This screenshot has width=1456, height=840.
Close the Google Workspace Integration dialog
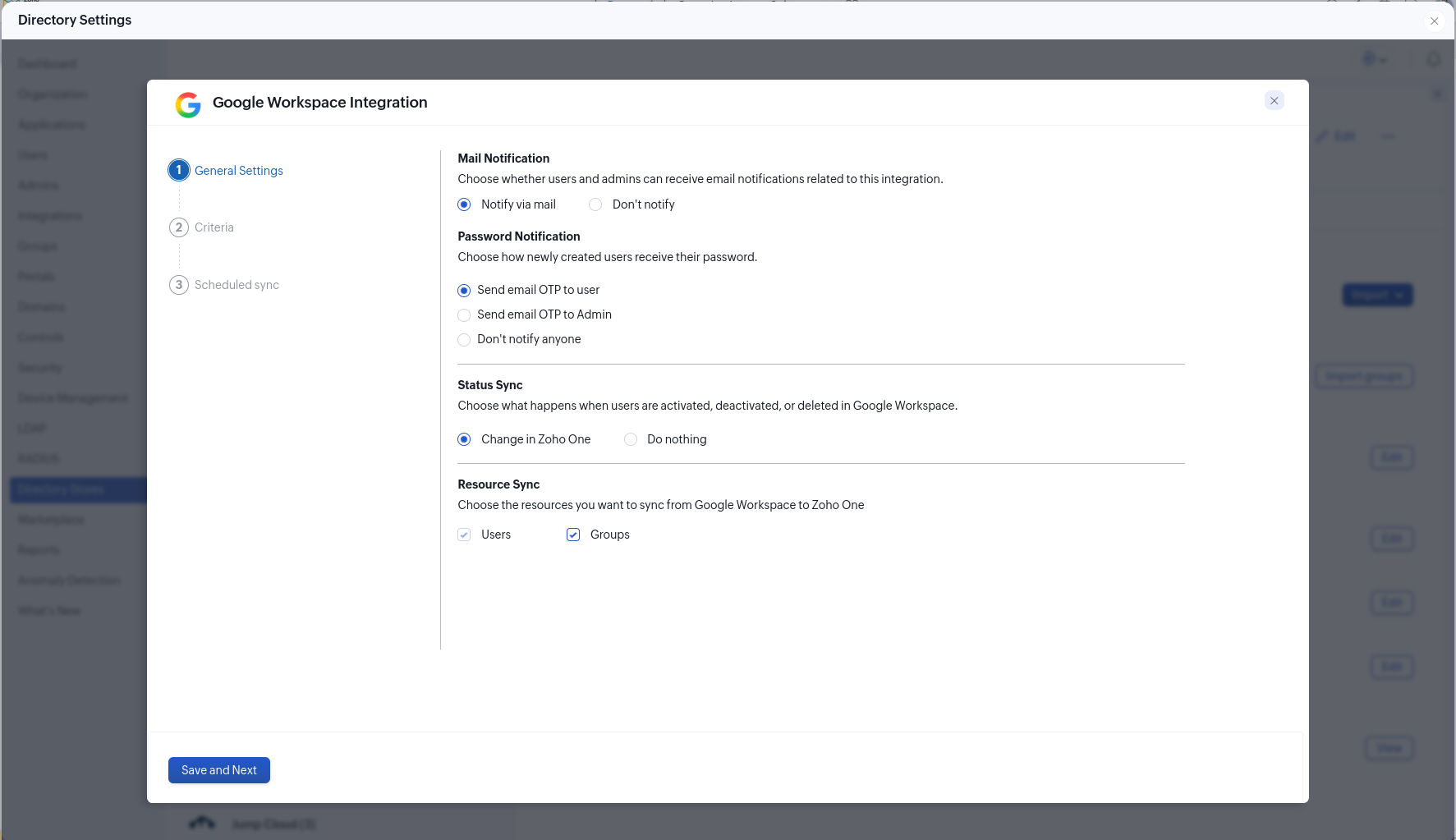(x=1274, y=101)
